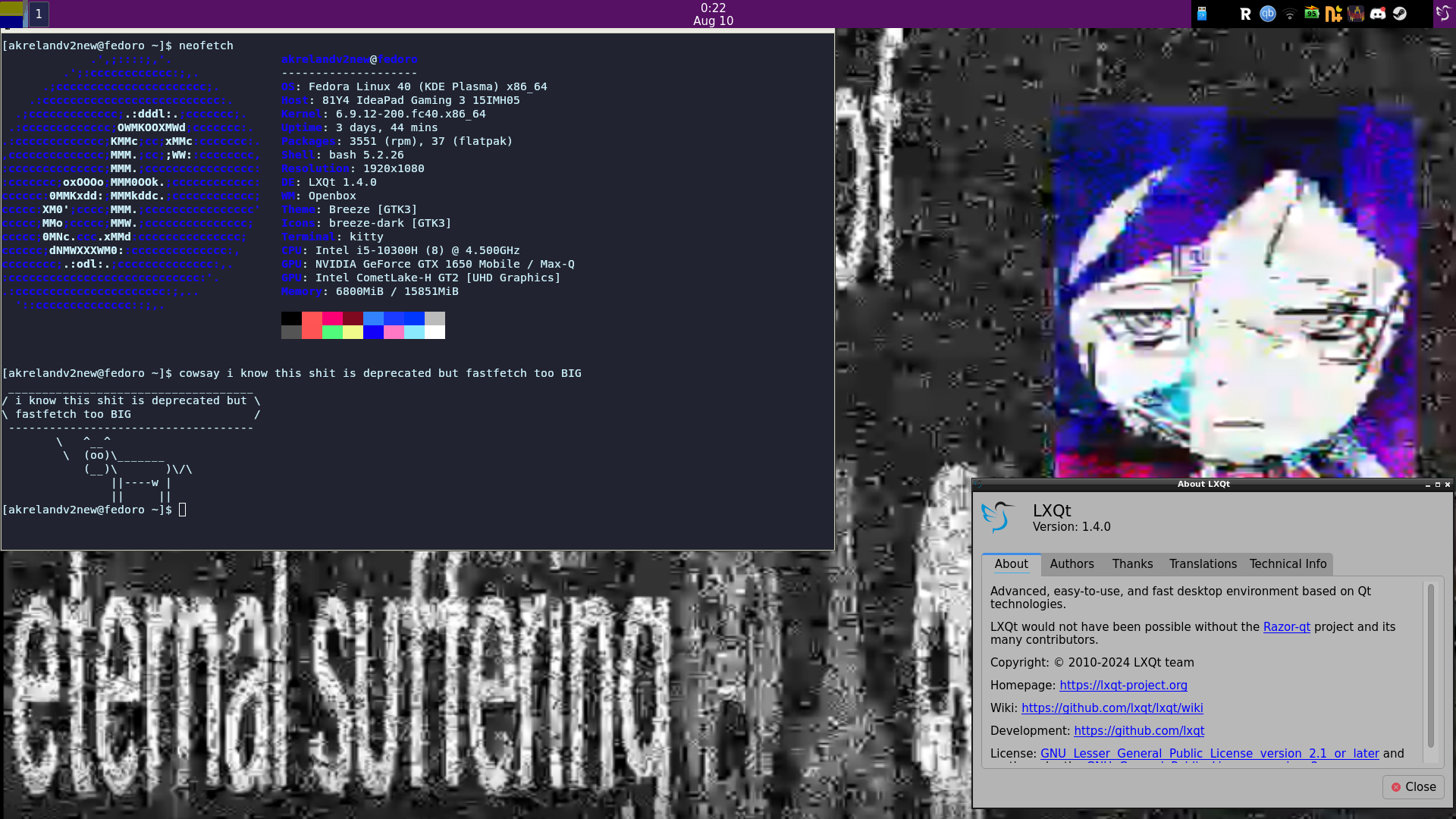Image resolution: width=1456 pixels, height=819 pixels.
Task: Open the https://github.com/lxqt development link
Action: point(1139,731)
